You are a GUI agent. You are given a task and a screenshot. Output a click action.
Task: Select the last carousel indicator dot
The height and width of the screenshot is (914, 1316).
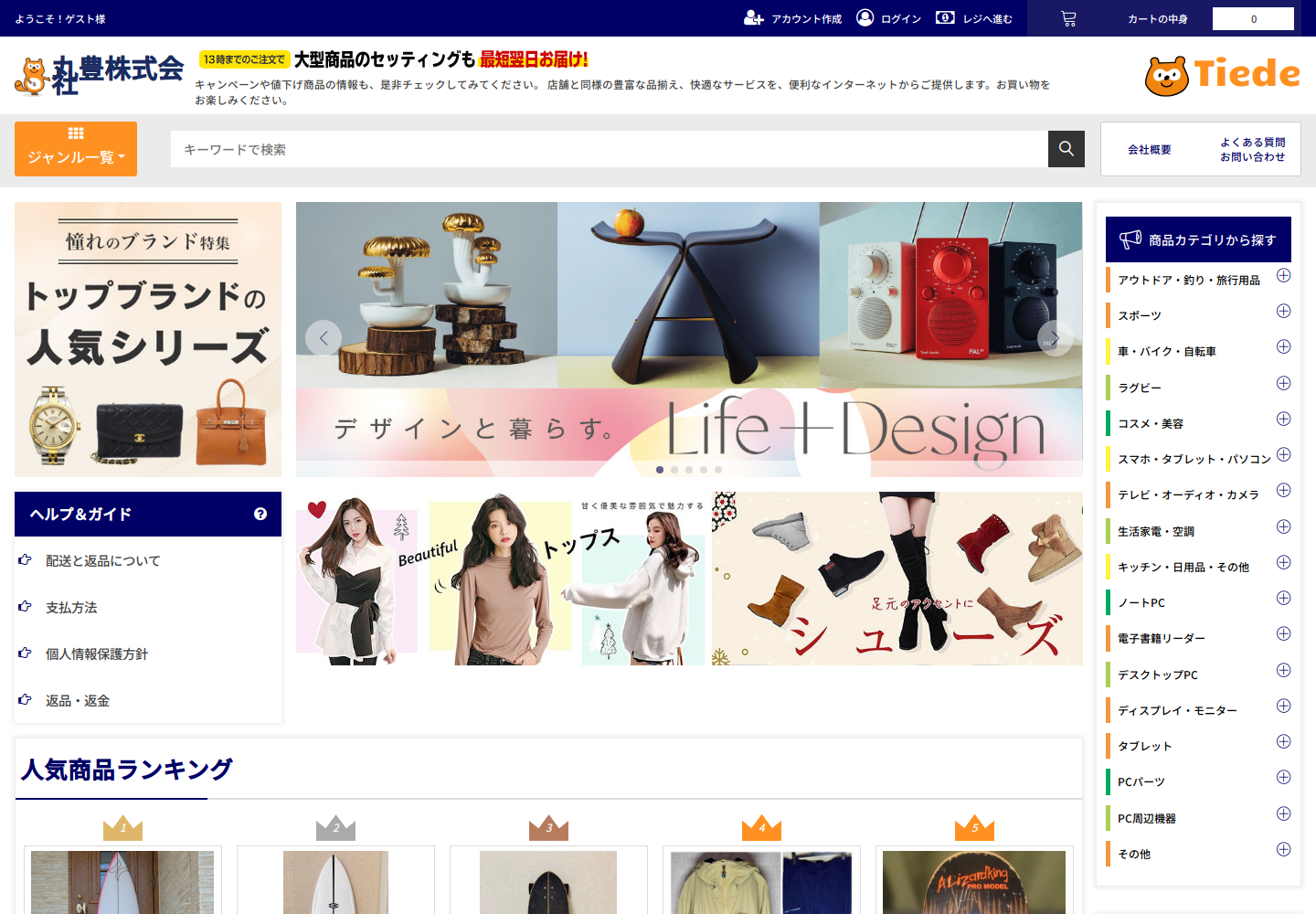tap(718, 470)
